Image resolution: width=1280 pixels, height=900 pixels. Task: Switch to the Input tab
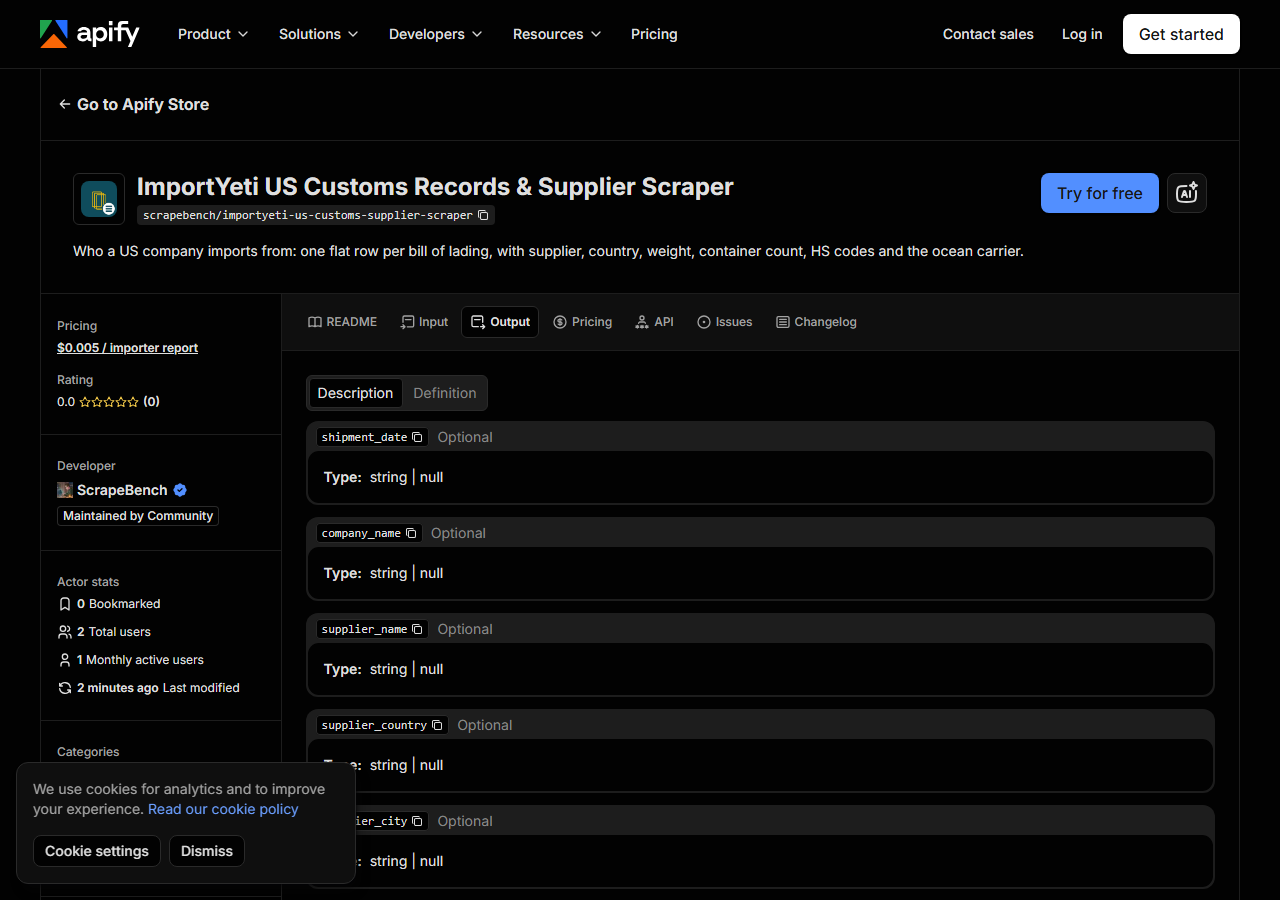coord(424,322)
